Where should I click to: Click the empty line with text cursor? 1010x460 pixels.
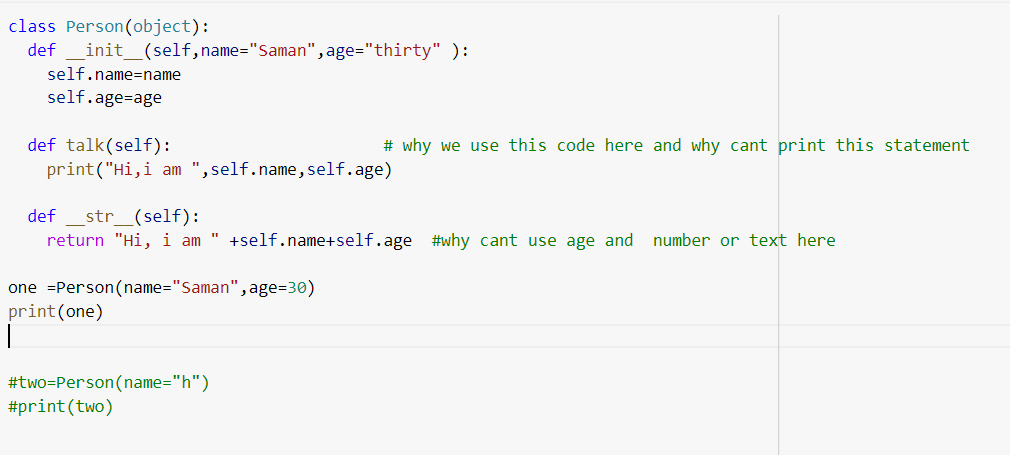click(393, 336)
